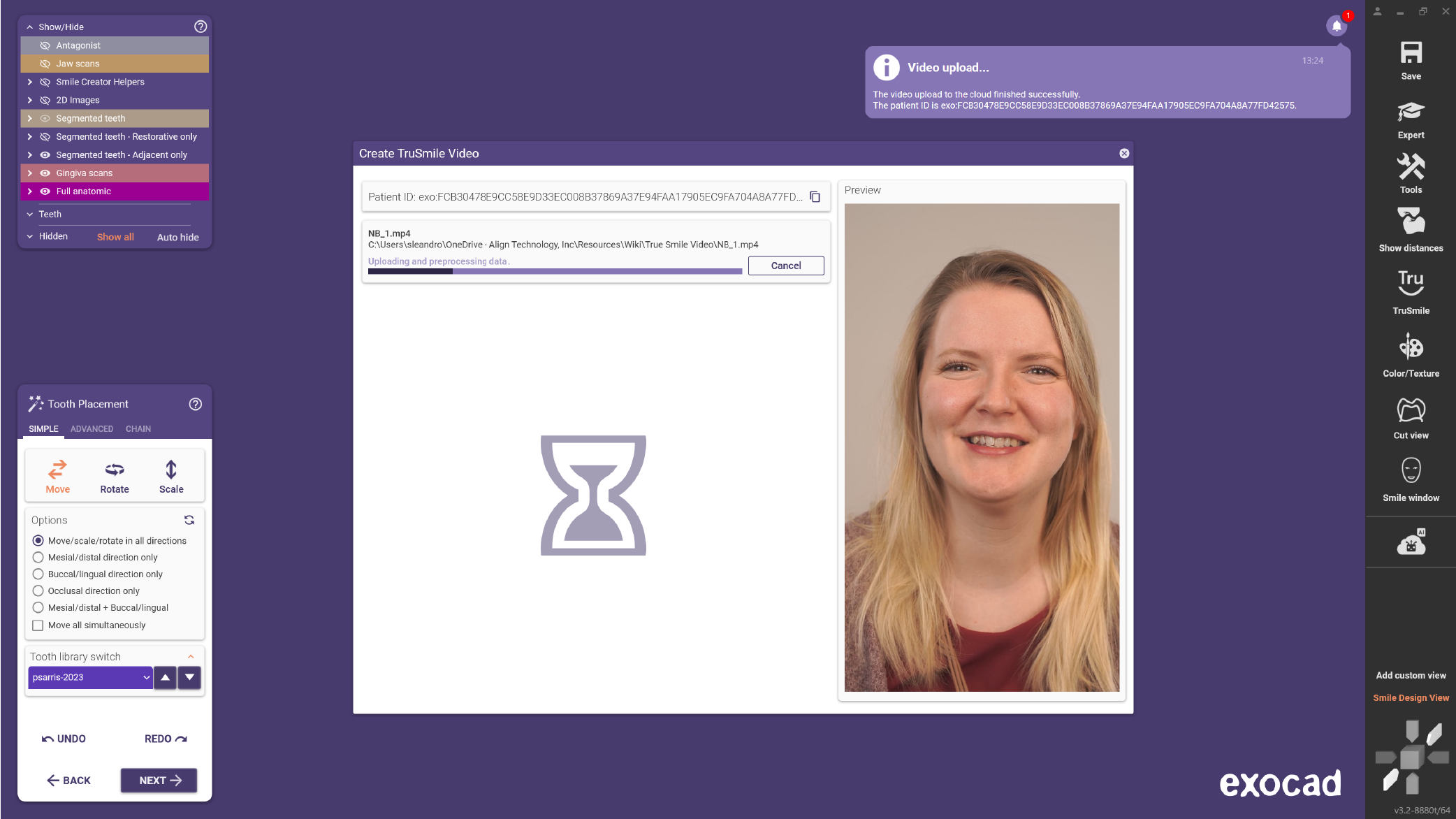Hide the Full anatomic layer
This screenshot has width=1456, height=819.
[x=45, y=191]
